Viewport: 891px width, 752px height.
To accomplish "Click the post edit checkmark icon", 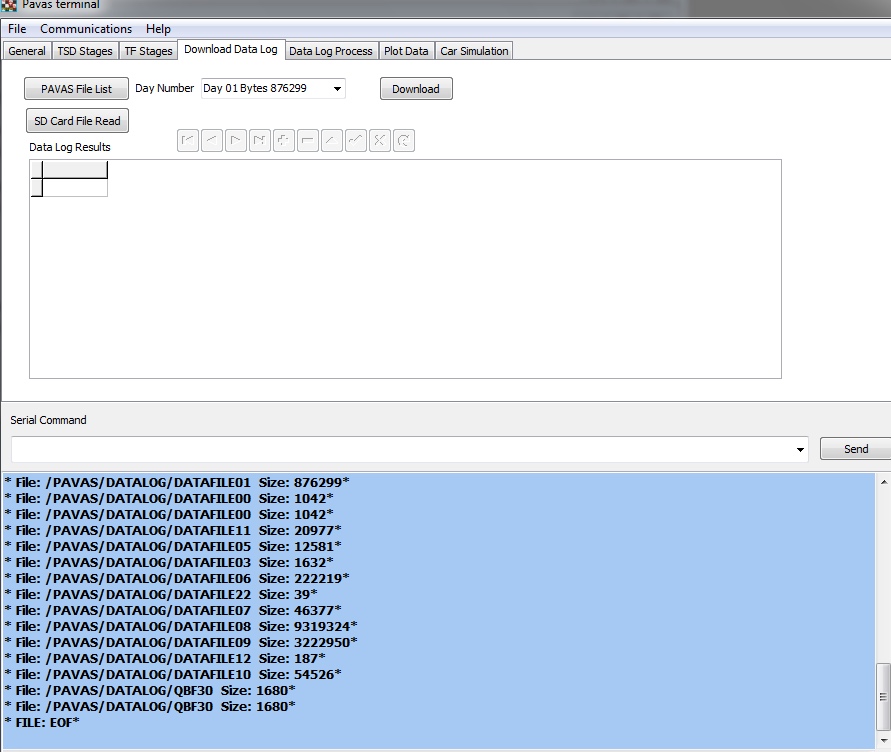I will point(356,141).
